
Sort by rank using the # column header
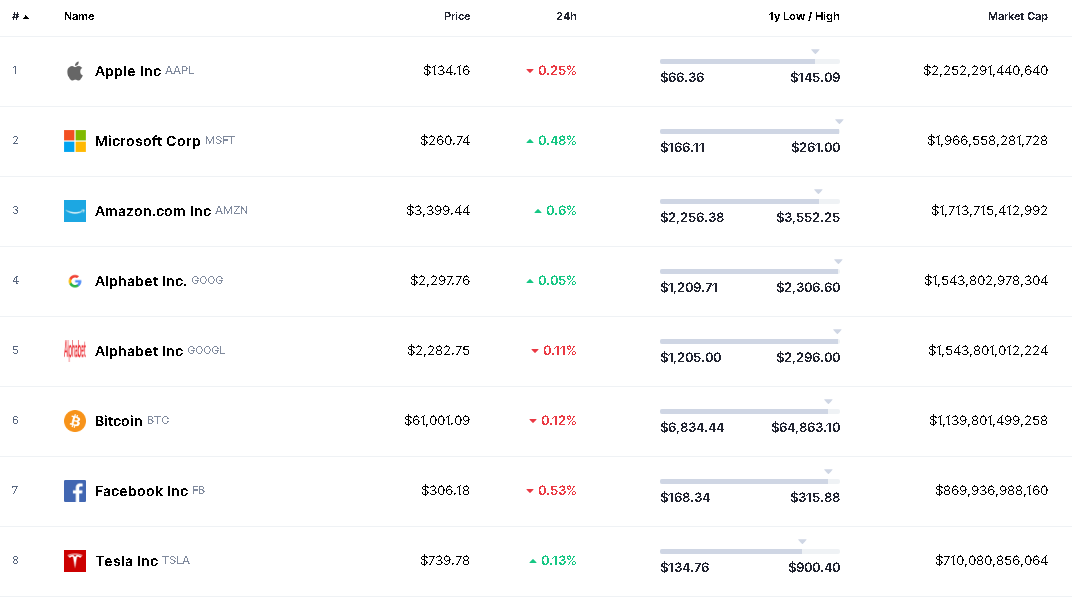[19, 17]
